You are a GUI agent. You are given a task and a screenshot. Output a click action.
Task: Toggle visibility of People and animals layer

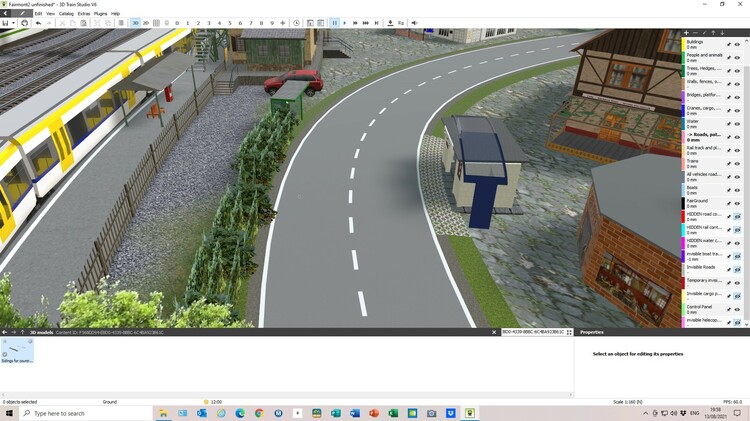(737, 57)
